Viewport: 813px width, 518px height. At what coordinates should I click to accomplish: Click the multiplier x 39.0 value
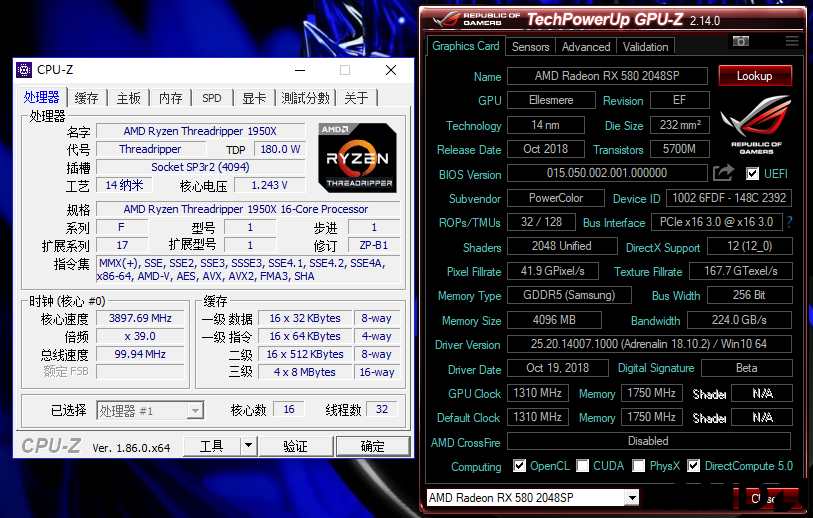coord(140,336)
